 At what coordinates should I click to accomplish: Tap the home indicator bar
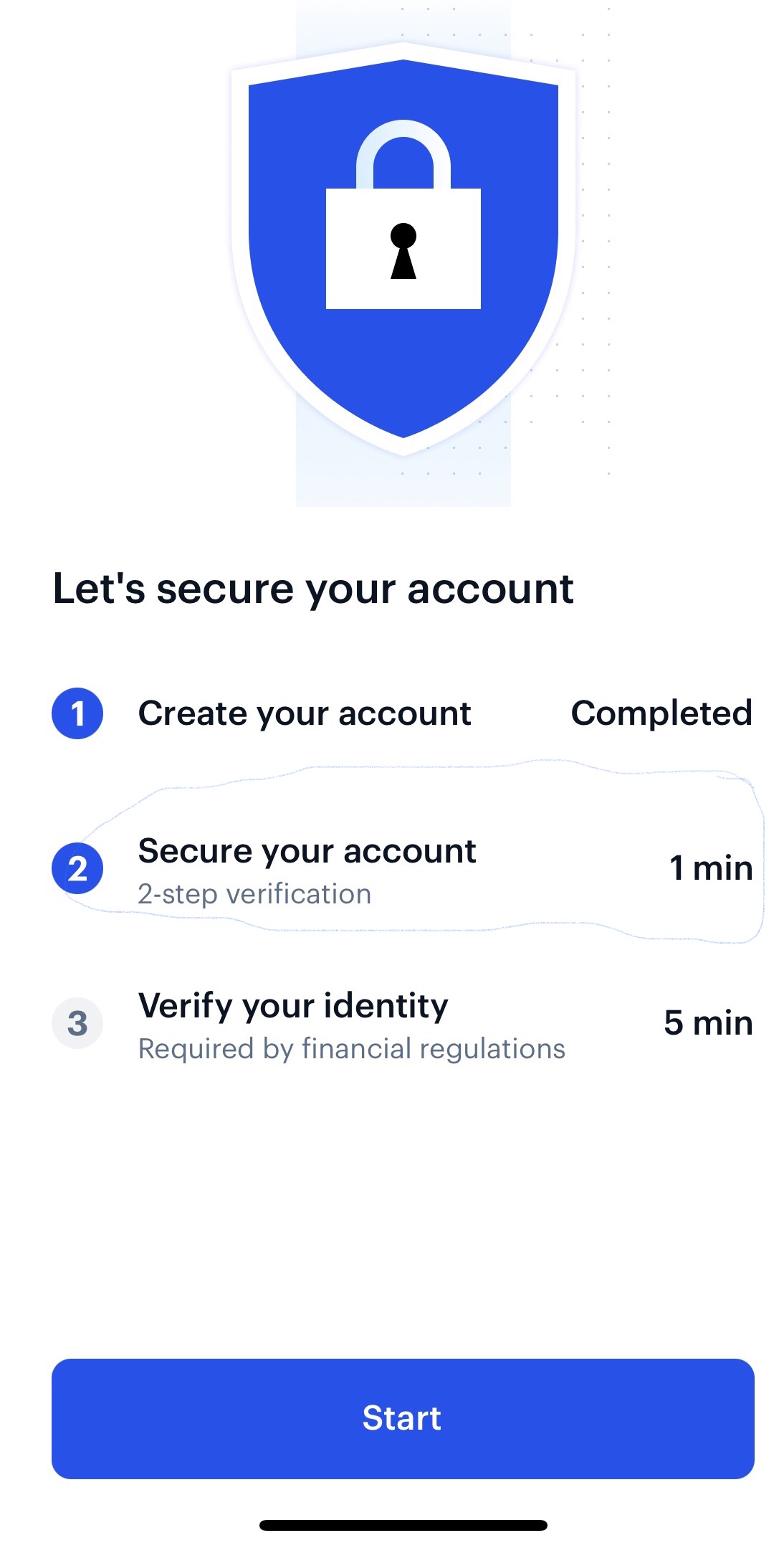point(403,1525)
